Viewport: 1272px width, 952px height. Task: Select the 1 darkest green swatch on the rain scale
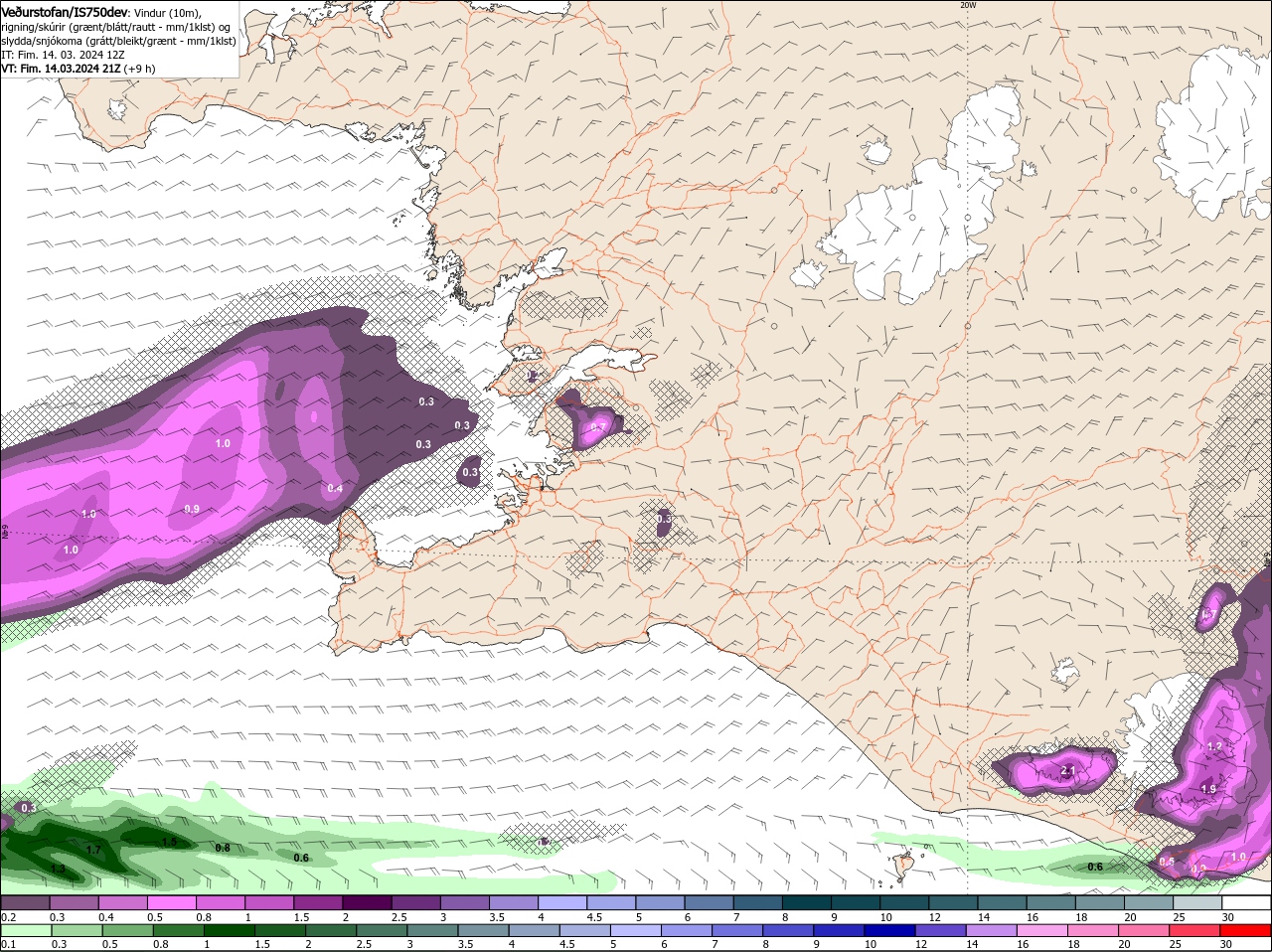(228, 930)
